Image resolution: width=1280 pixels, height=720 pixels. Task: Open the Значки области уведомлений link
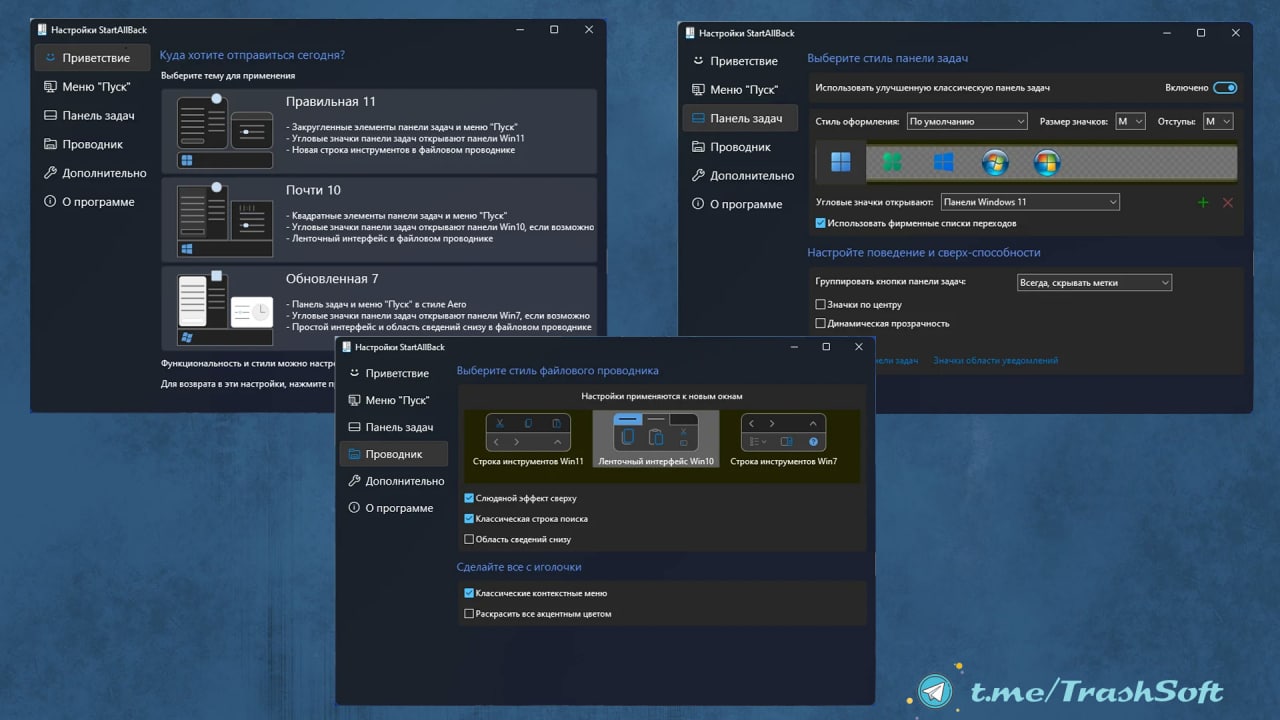[x=995, y=360]
